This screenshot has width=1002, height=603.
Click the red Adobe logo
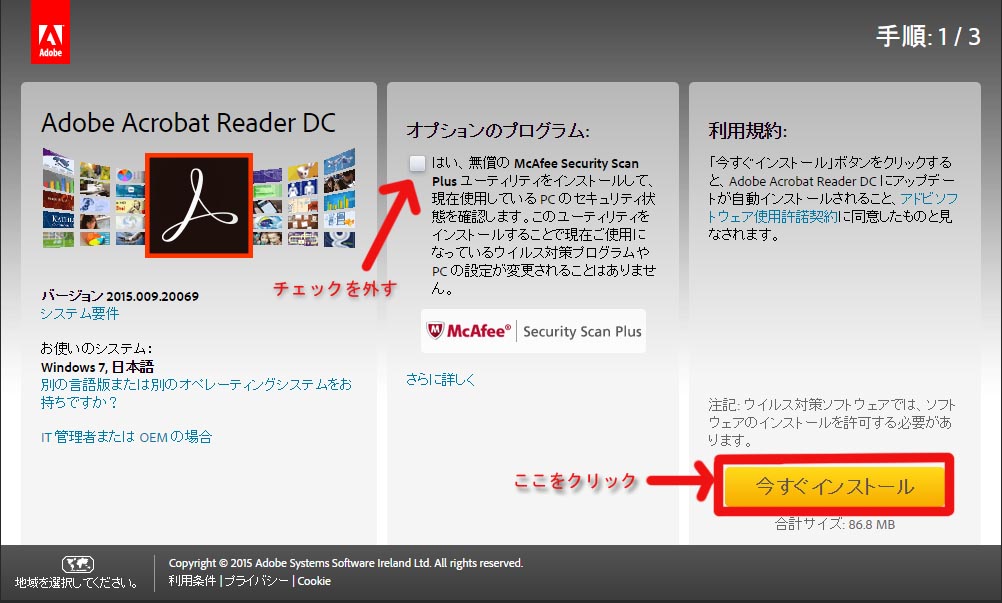pyautogui.click(x=50, y=32)
